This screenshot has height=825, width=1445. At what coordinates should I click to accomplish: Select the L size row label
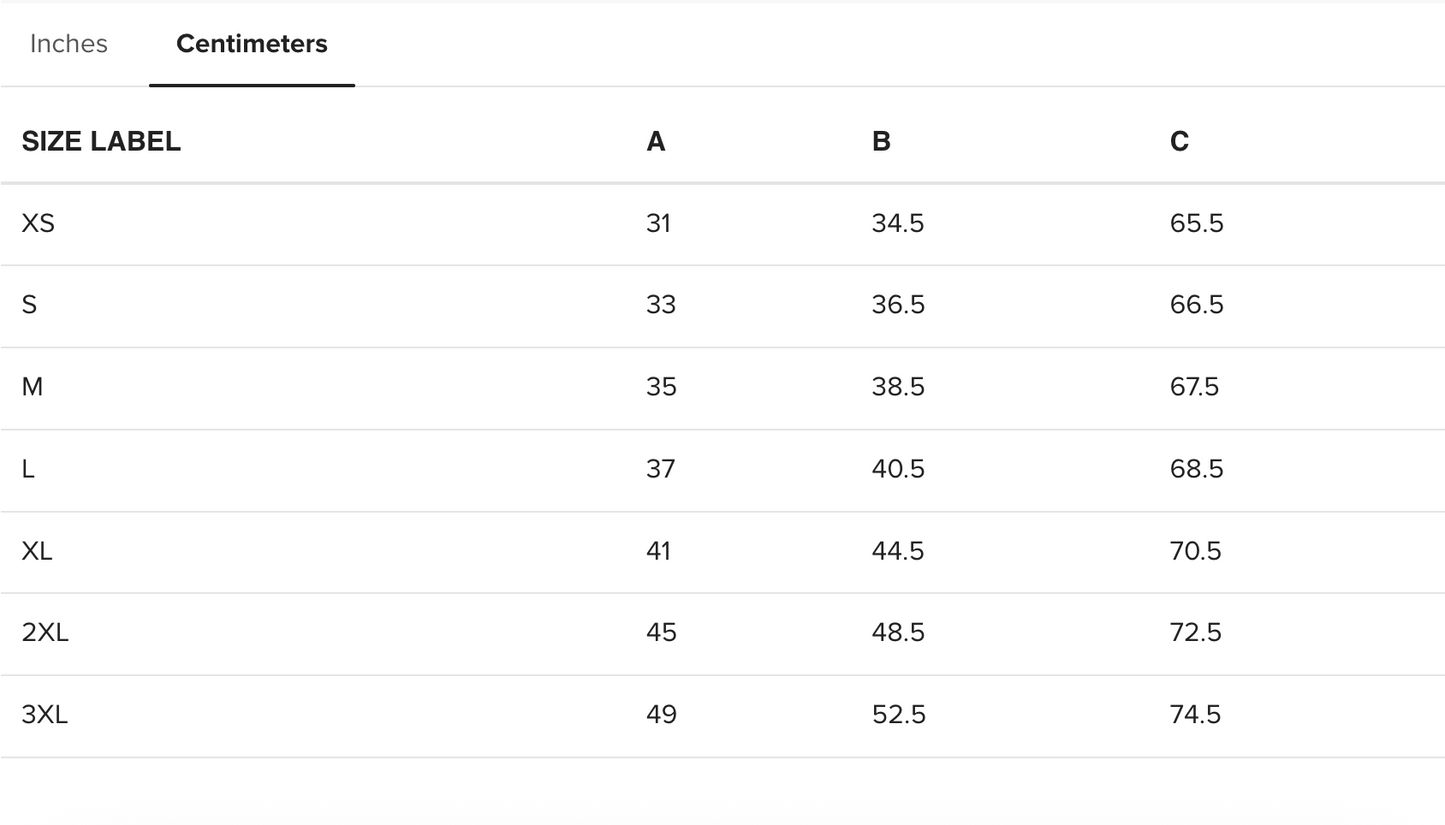[x=28, y=469]
